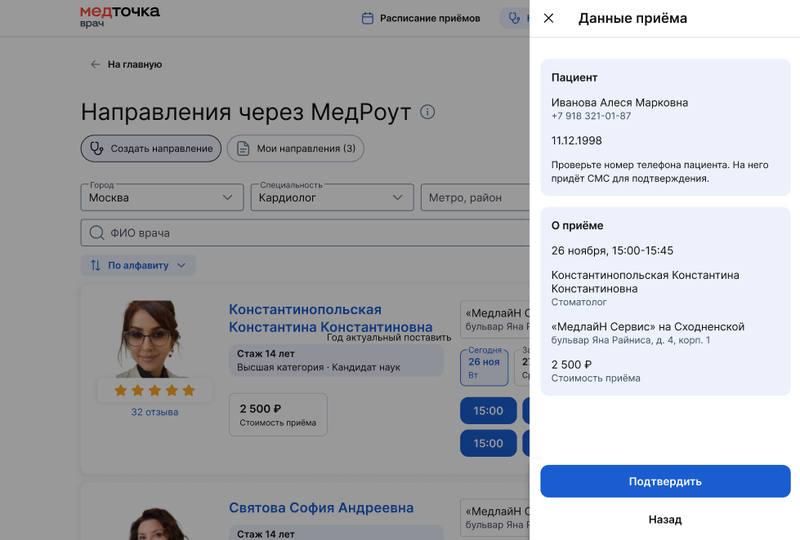This screenshot has width=800, height=540.
Task: Return via the На главную arrow icon
Action: [x=95, y=64]
